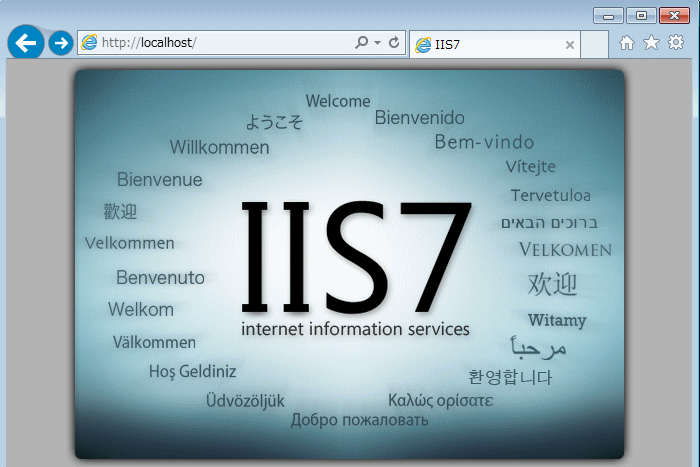The width and height of the screenshot is (700, 467).
Task: Close the Internet Explorer window
Action: 675,16
